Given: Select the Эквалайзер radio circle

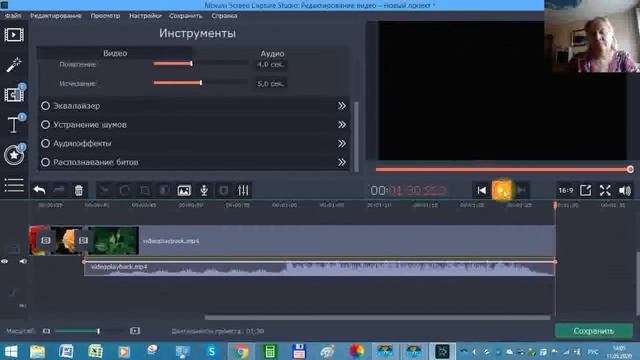Looking at the screenshot, I should (x=45, y=106).
